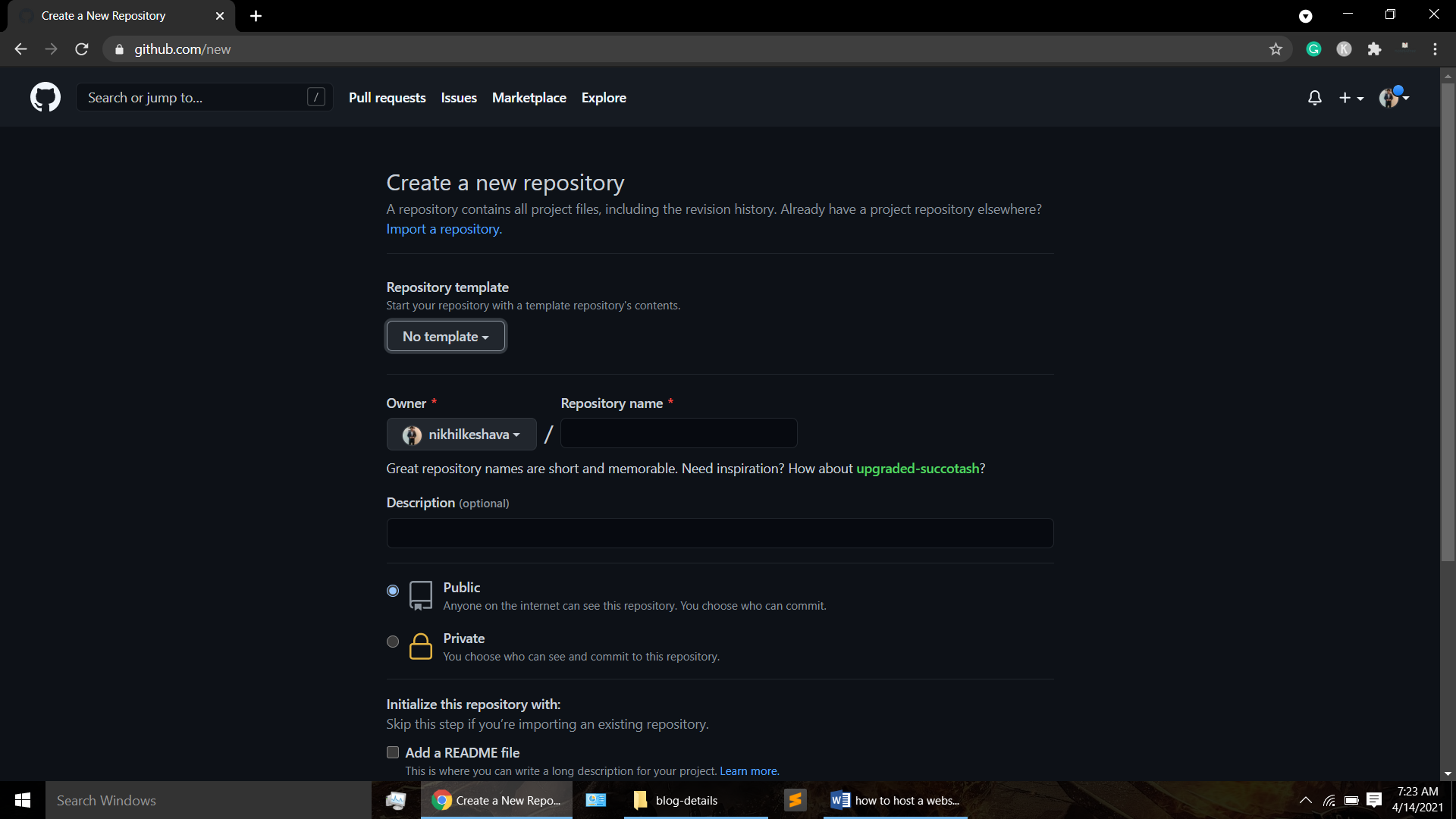Select the Public visibility radio button
1456x819 pixels.
tap(393, 591)
